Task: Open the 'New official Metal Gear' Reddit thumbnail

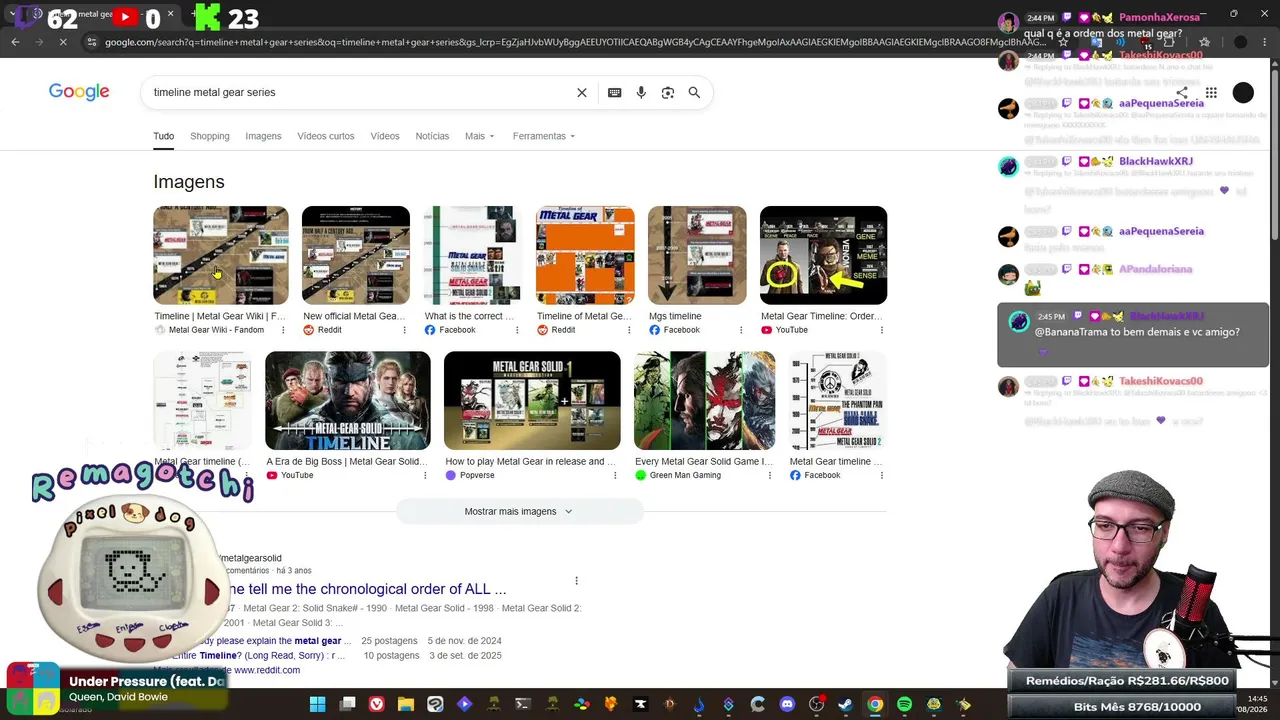Action: 356,255
